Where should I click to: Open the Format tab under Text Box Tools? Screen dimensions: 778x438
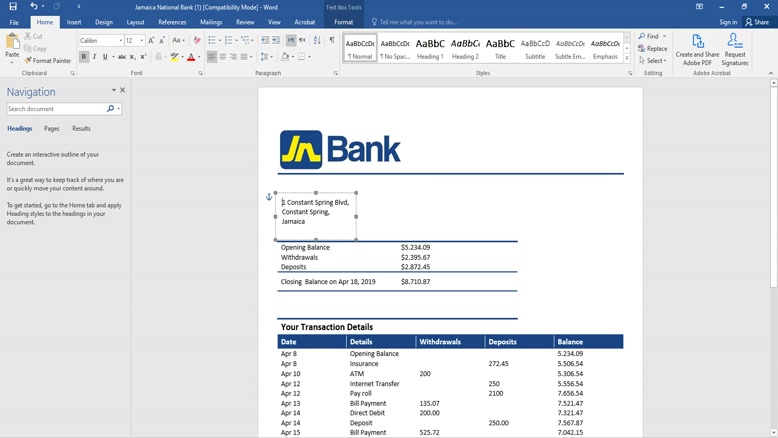point(343,22)
